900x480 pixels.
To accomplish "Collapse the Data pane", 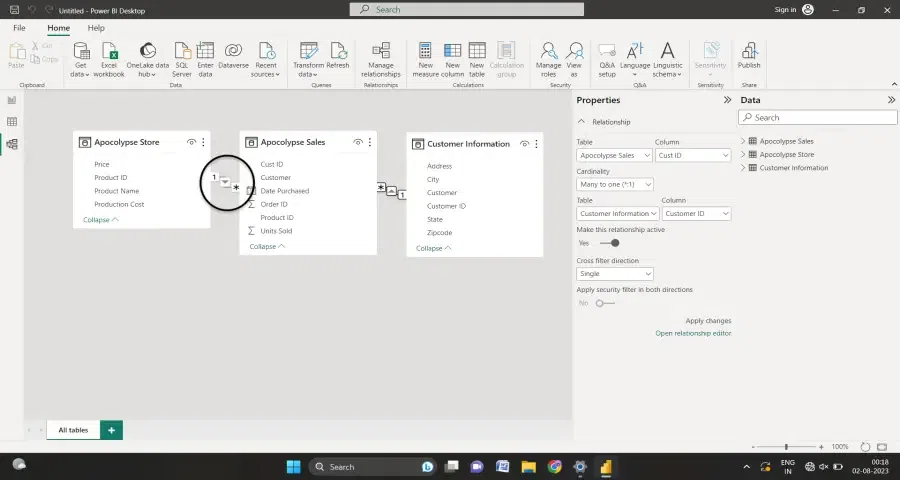I will point(891,100).
